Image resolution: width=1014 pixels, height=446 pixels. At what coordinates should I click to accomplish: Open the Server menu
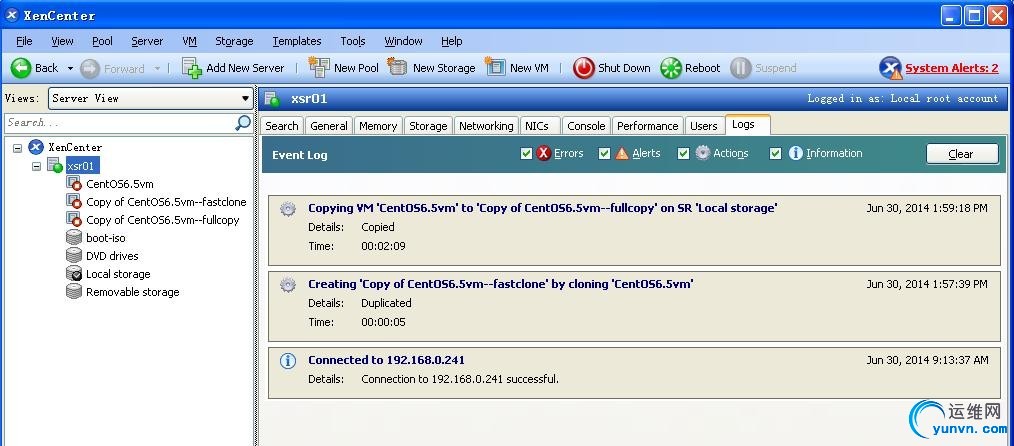[147, 41]
